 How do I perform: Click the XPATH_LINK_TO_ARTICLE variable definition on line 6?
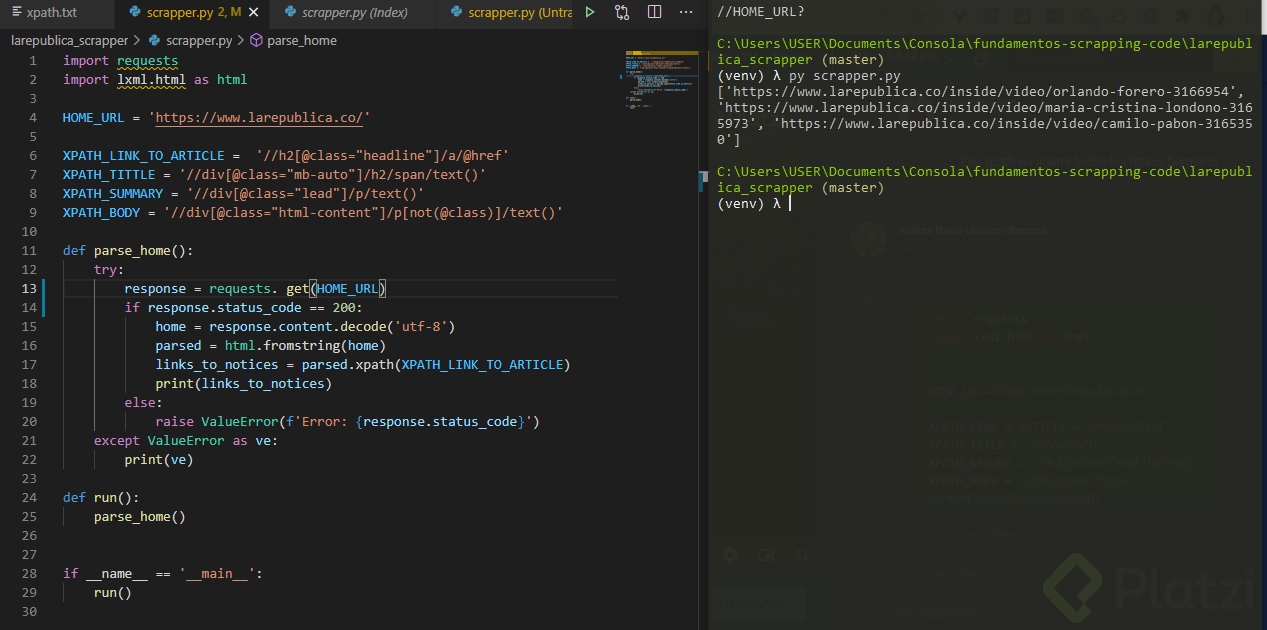144,156
